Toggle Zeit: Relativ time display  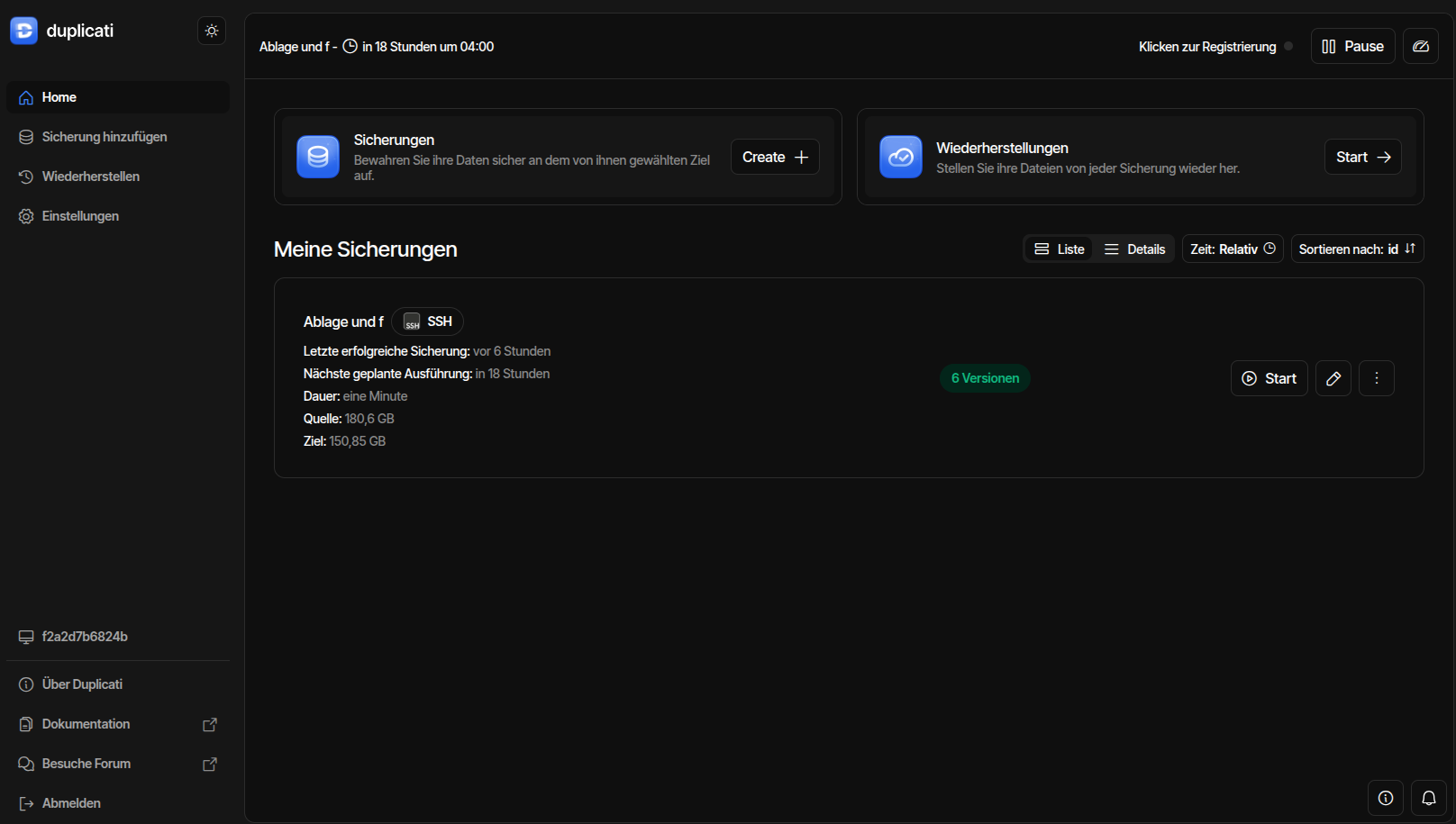point(1233,249)
